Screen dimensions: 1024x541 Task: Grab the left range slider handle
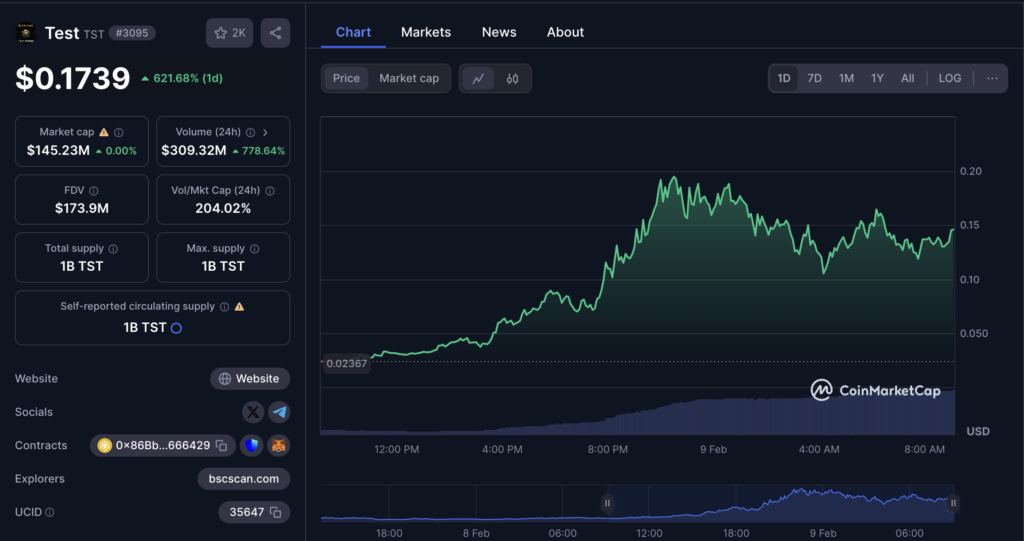click(607, 503)
